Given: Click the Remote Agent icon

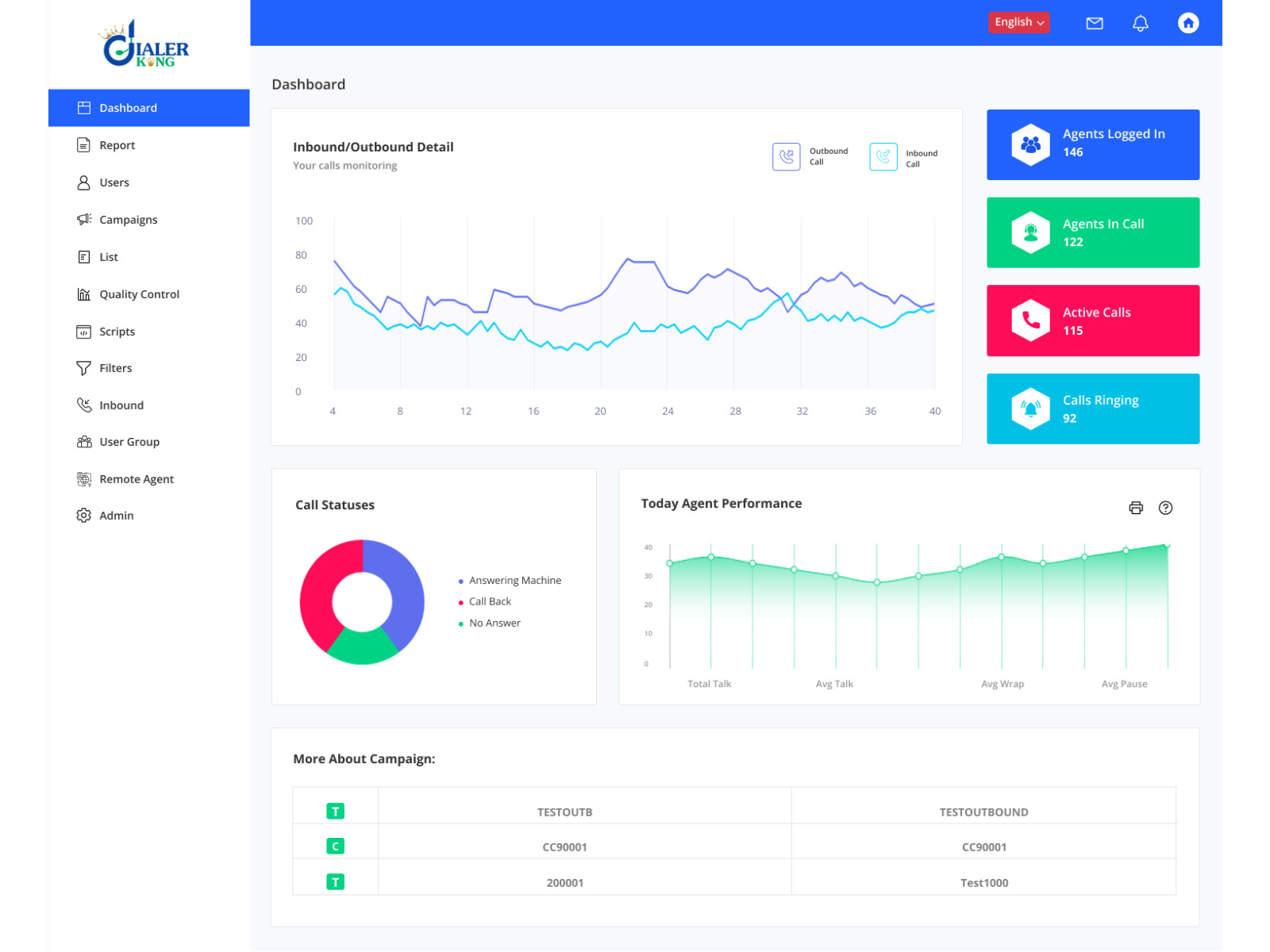Looking at the screenshot, I should click(84, 478).
